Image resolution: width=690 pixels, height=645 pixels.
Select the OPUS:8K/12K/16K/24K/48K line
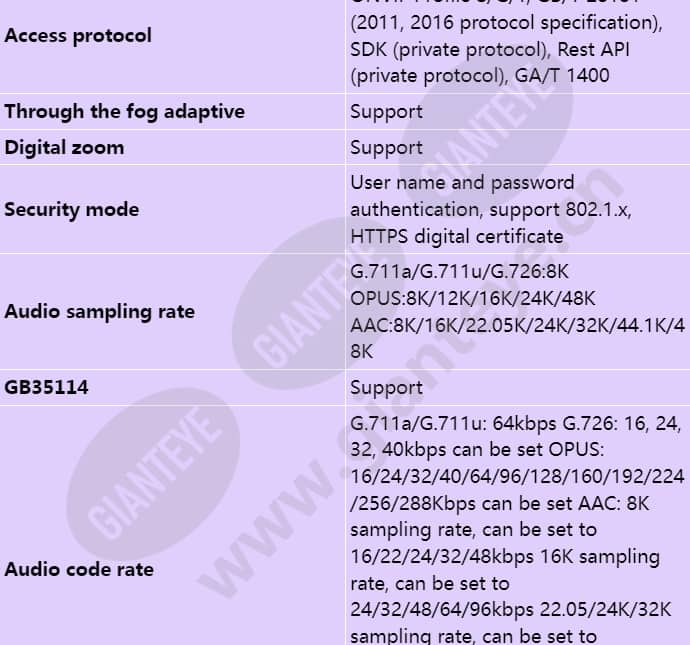pyautogui.click(x=473, y=299)
